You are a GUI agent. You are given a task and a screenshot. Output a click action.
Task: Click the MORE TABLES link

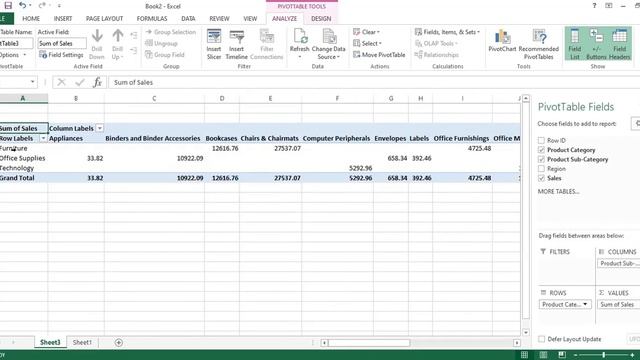pyautogui.click(x=558, y=191)
